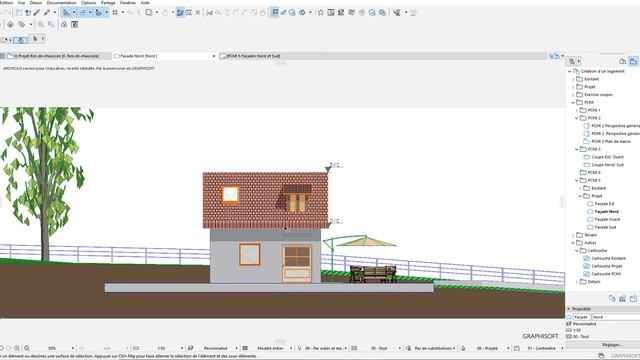Viewport: 640px width, 360px height.
Task: Open the Documentation menu
Action: 62,2
